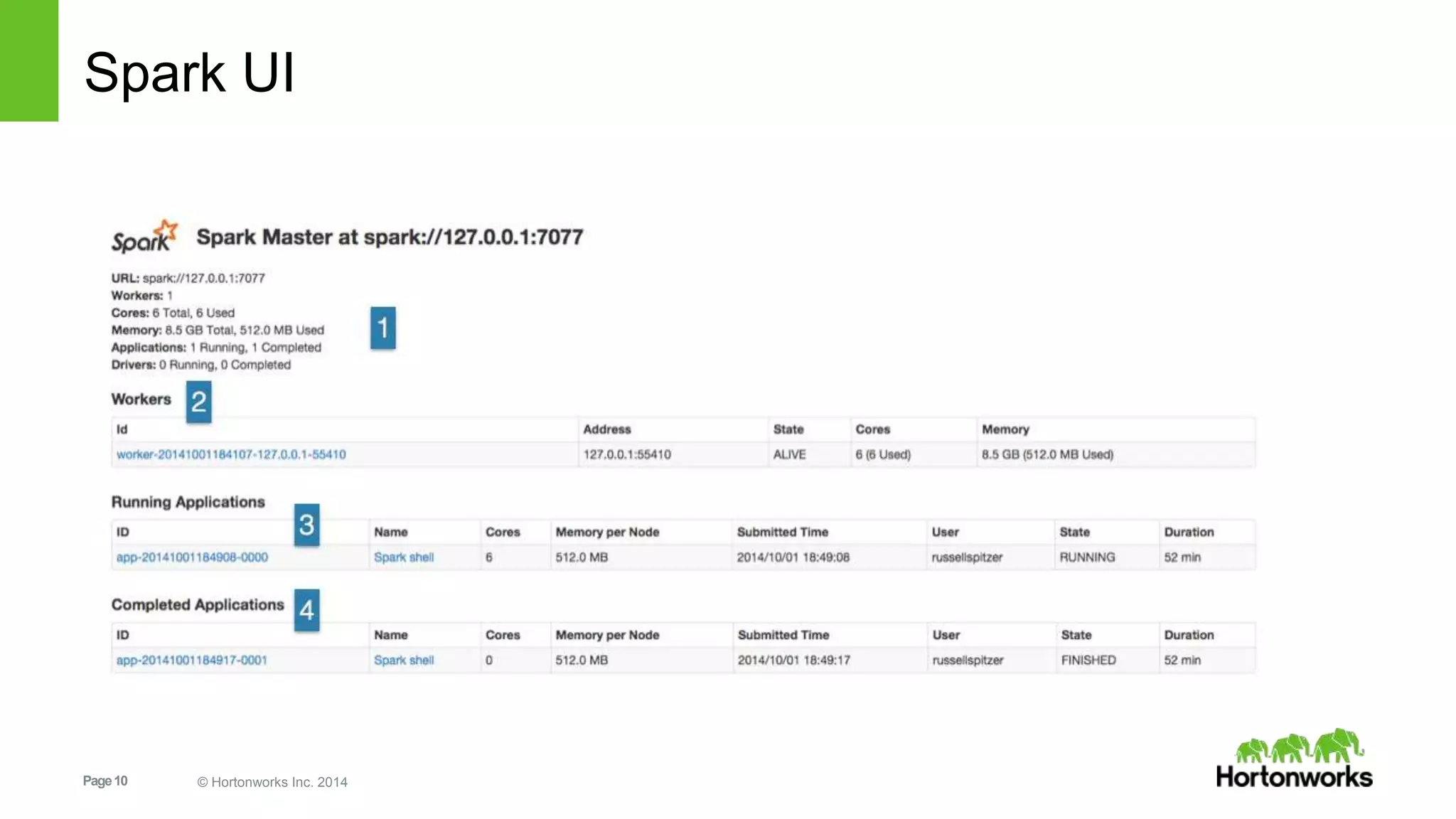This screenshot has height=819, width=1456.
Task: Click the ALIVE state cell
Action: tap(790, 454)
